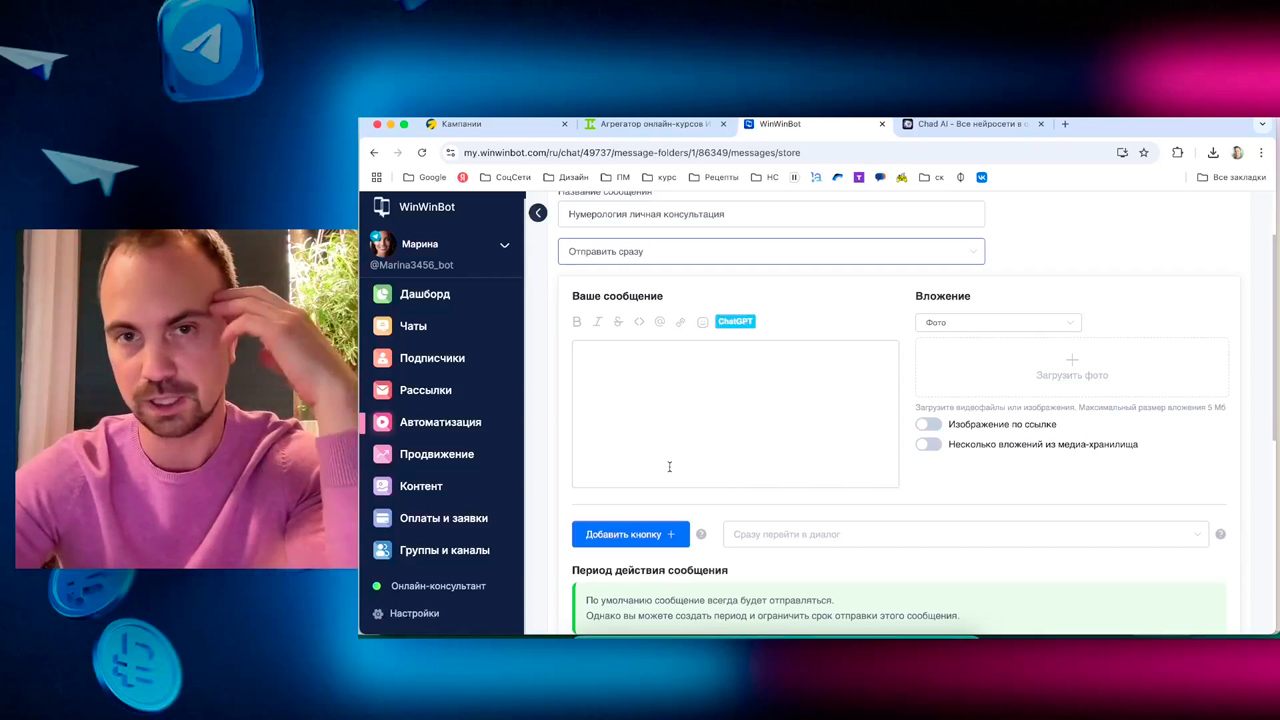
Task: Focus the message name field
Action: click(x=771, y=214)
